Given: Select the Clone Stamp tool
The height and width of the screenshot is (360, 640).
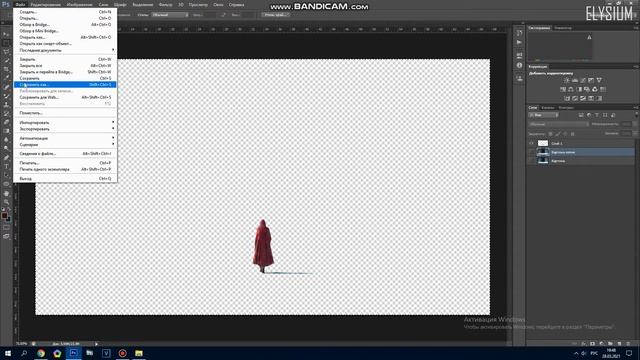Looking at the screenshot, I should pyautogui.click(x=6, y=105).
